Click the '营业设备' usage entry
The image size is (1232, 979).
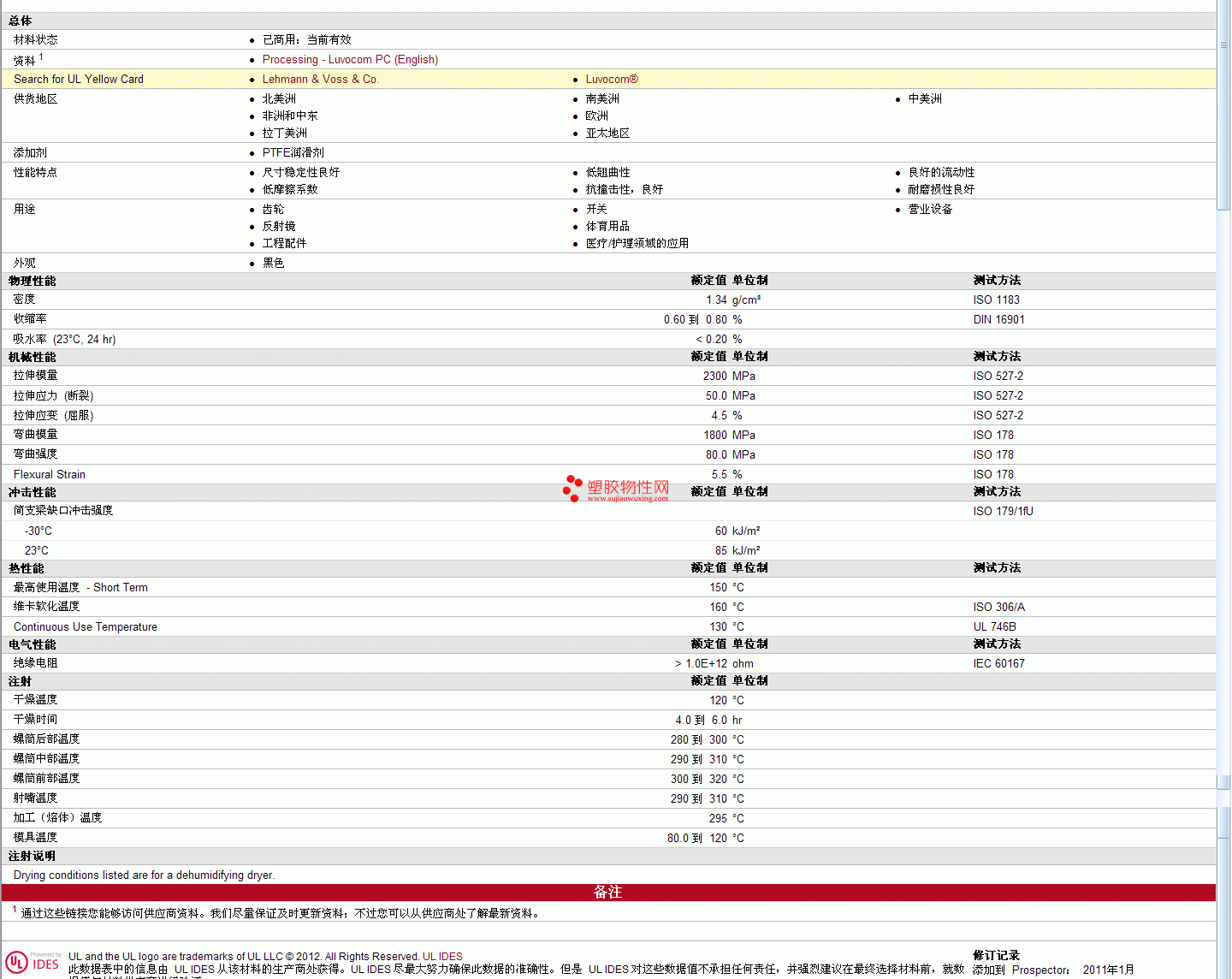coord(930,209)
